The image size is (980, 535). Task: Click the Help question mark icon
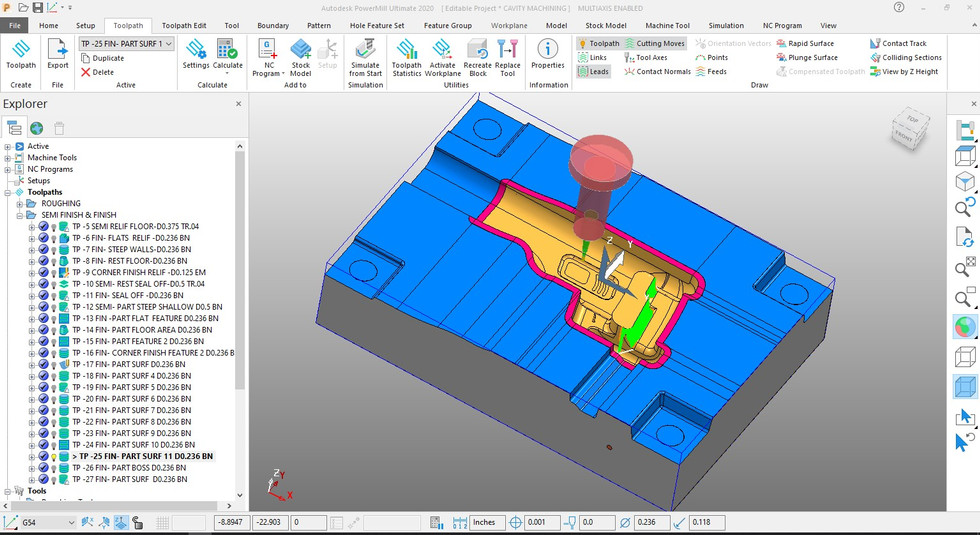coord(899,8)
